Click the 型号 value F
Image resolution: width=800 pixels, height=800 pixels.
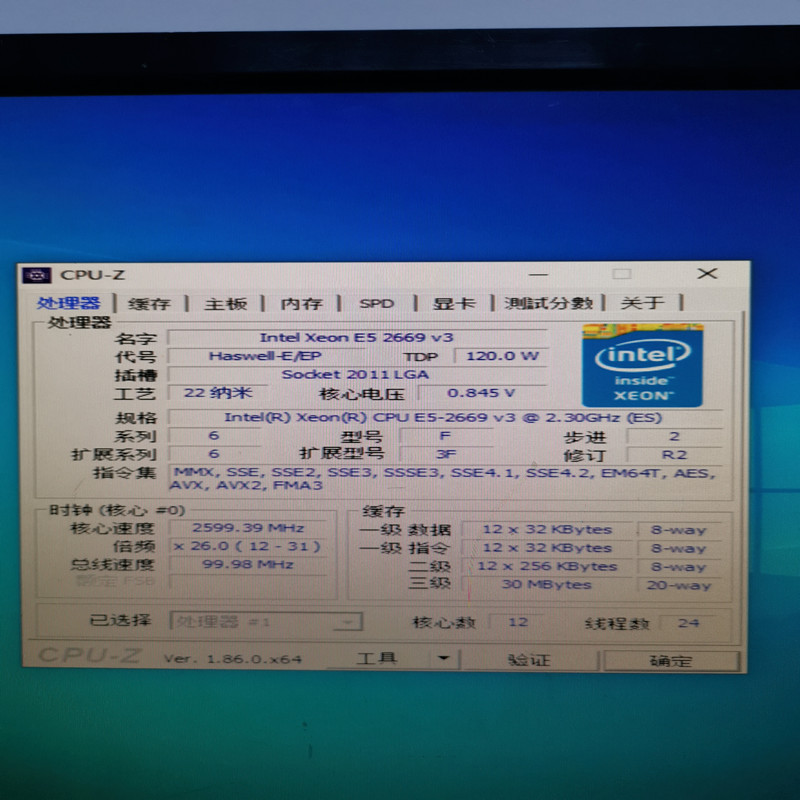tap(445, 436)
